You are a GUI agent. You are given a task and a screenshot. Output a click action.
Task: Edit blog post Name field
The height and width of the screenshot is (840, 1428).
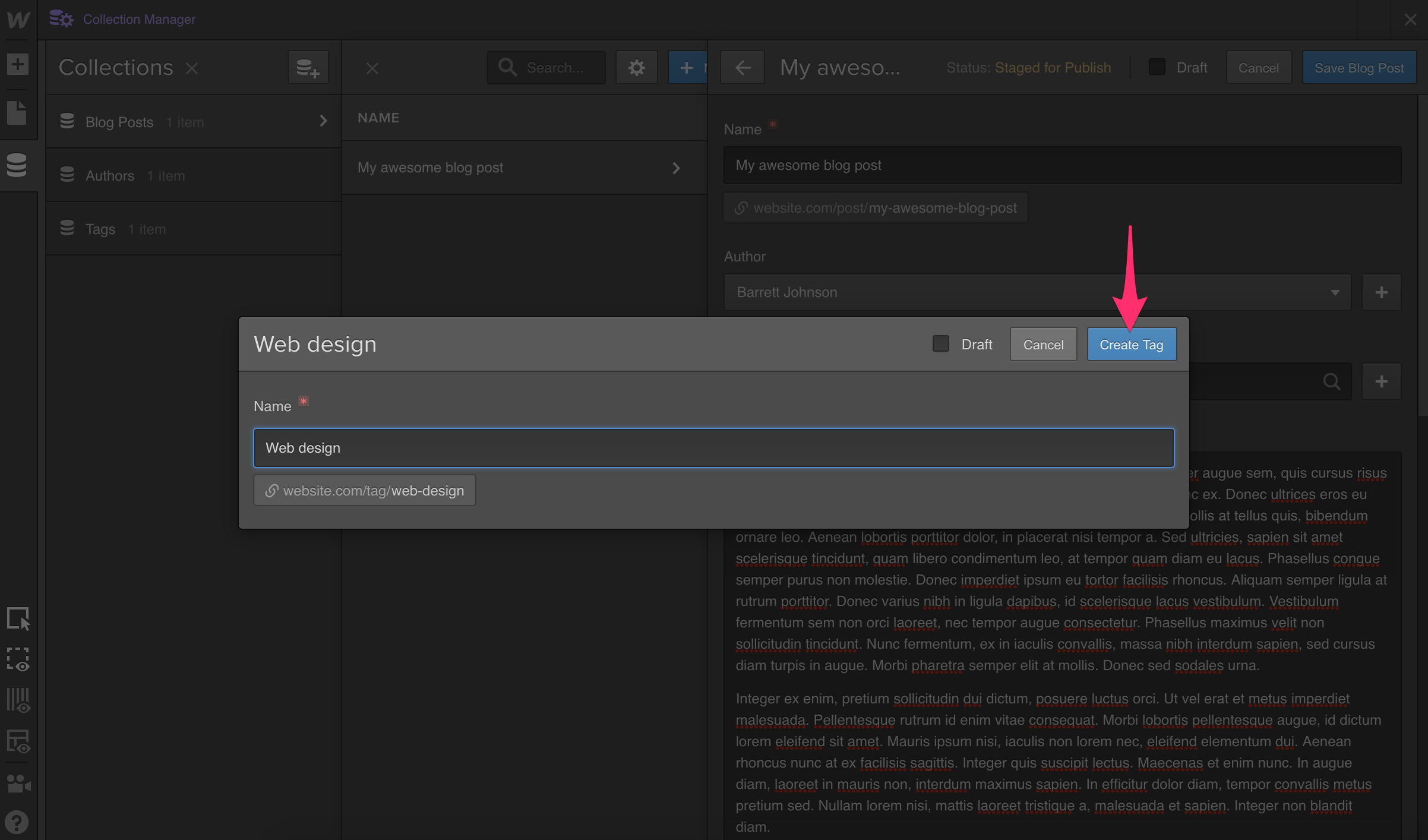pos(1062,165)
